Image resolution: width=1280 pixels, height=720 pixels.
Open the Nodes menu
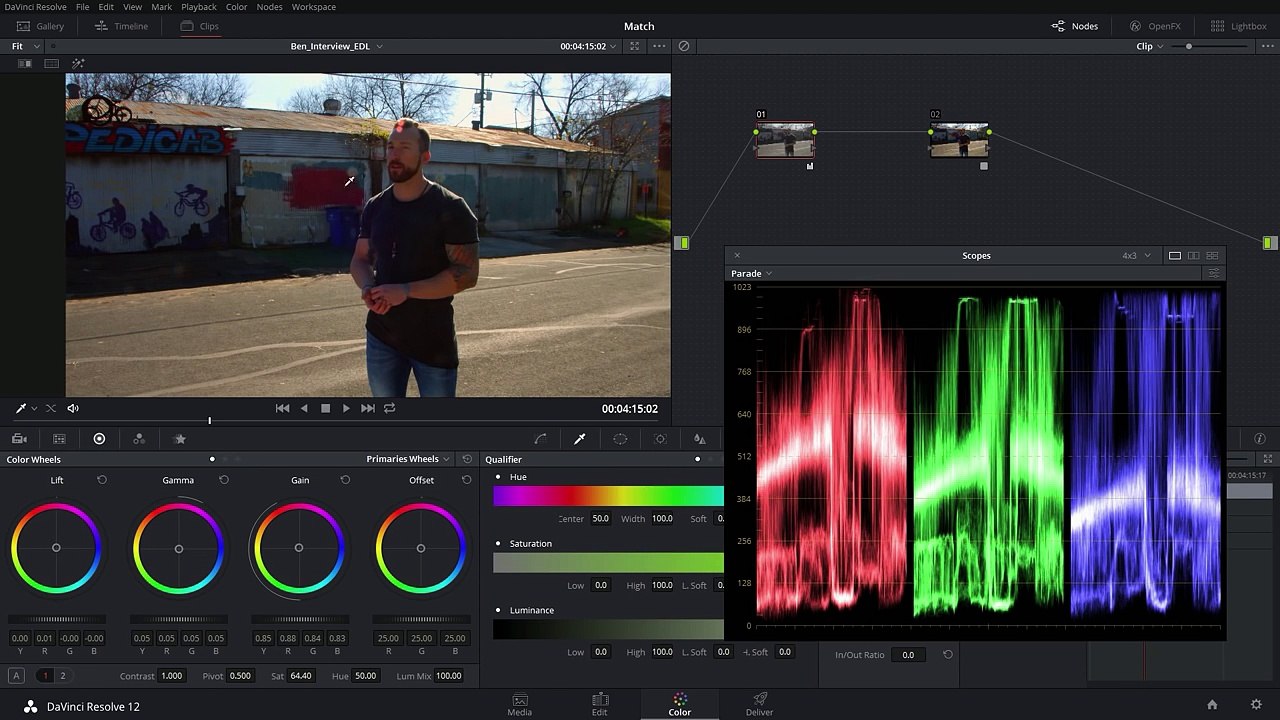click(269, 7)
